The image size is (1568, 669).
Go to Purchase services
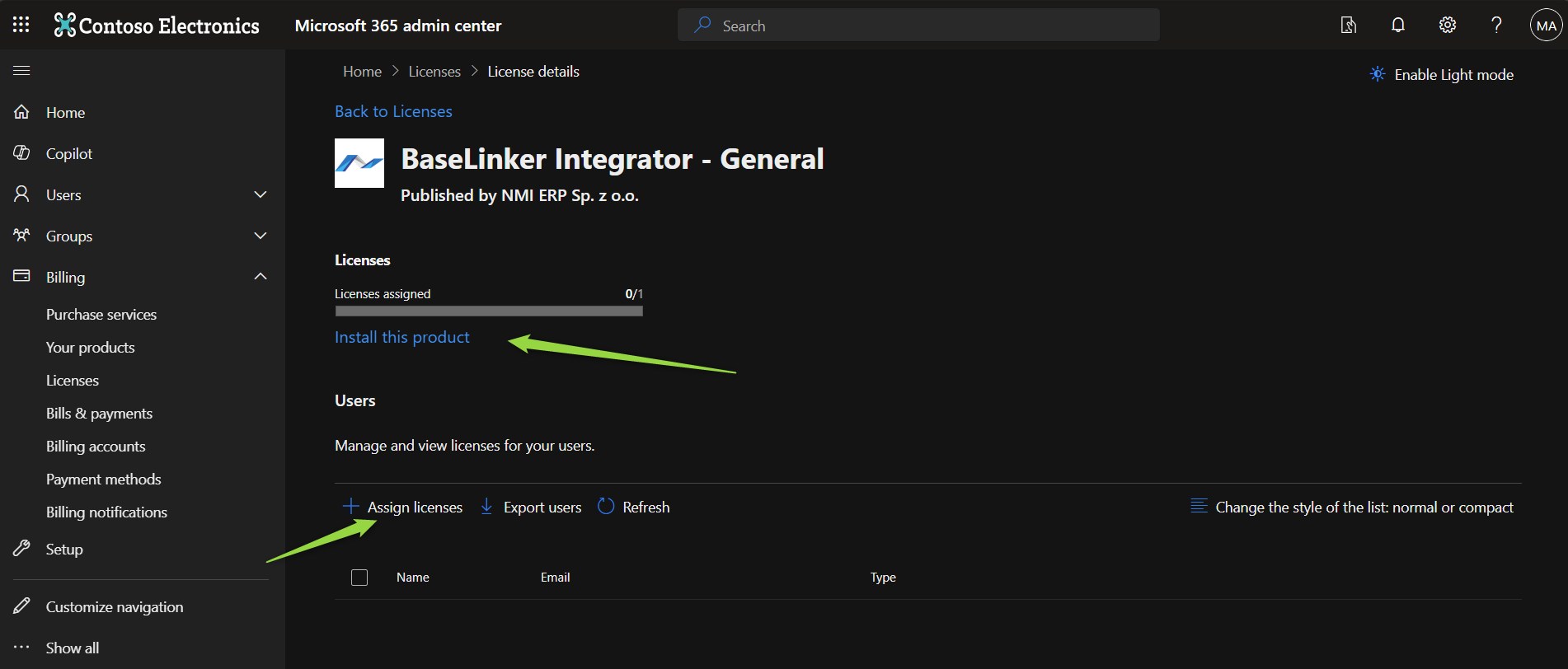click(101, 315)
